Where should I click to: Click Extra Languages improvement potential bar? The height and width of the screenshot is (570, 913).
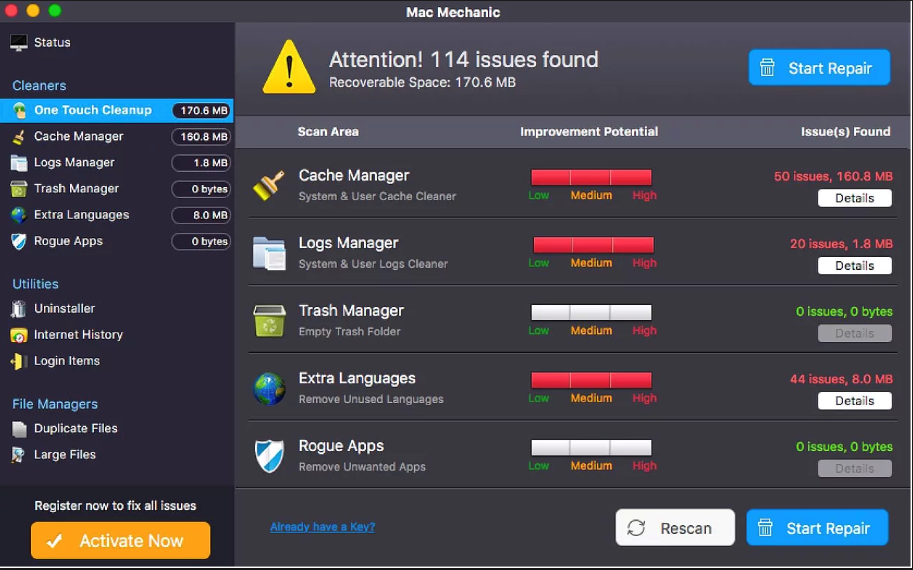591,380
